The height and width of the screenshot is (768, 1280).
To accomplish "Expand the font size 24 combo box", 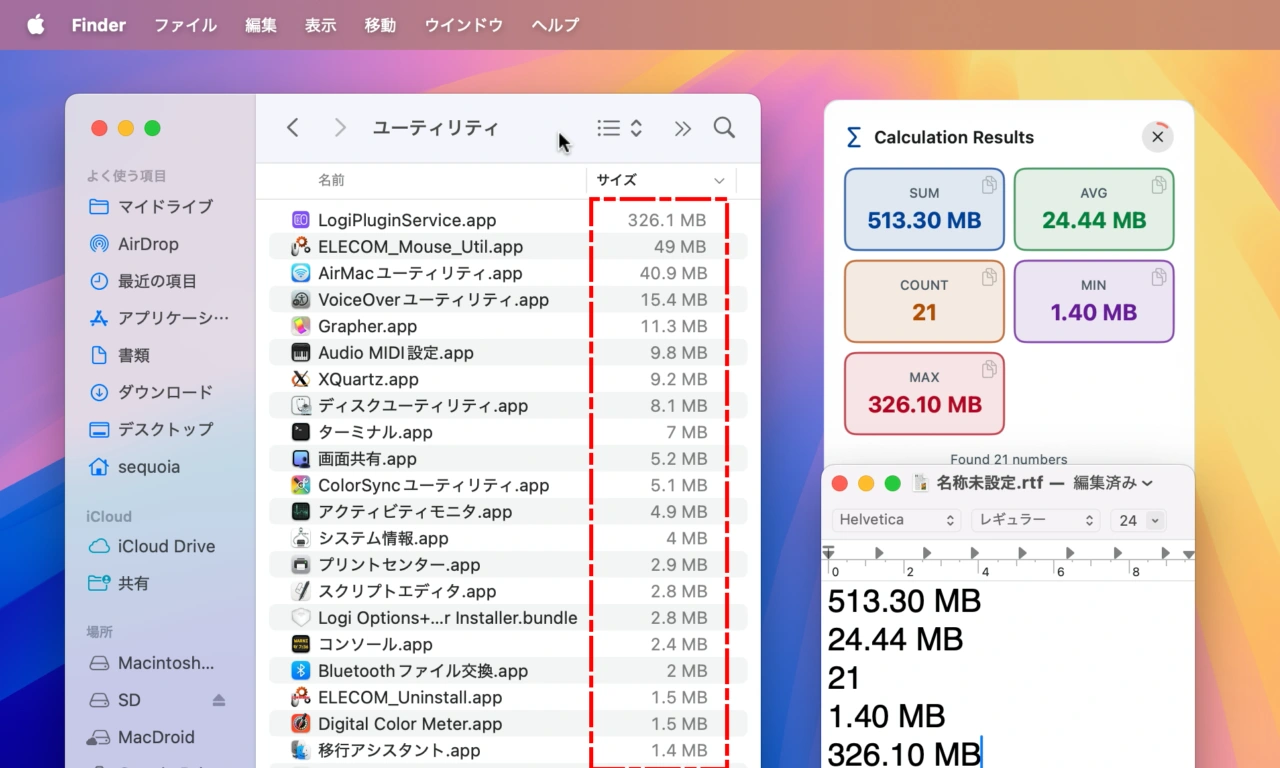I will (1156, 520).
